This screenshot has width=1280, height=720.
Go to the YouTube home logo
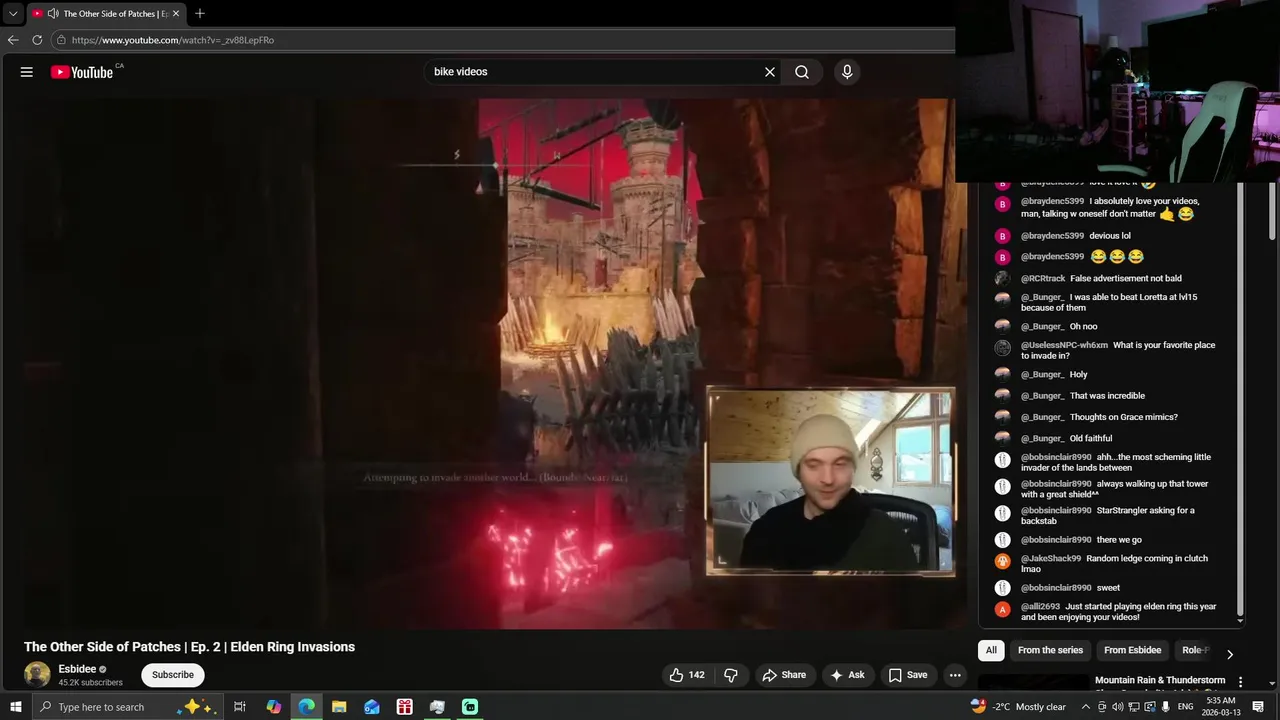coord(82,72)
